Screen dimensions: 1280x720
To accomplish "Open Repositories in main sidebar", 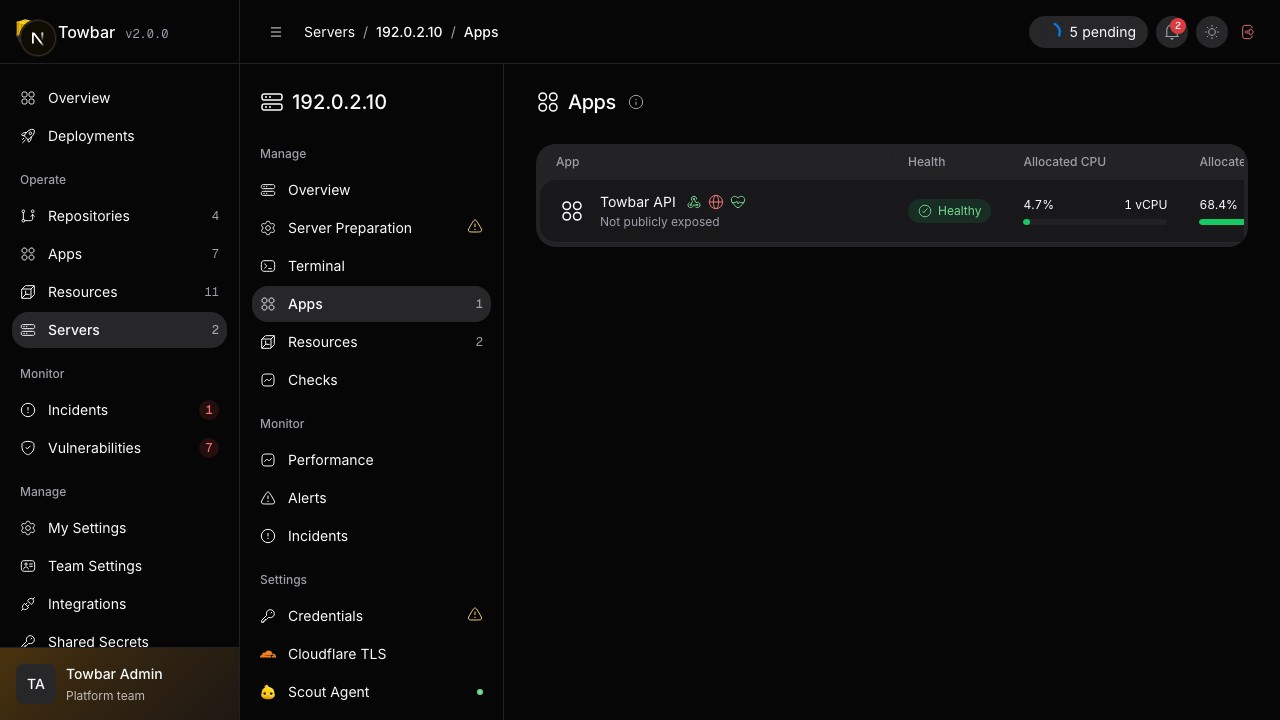I will pyautogui.click(x=119, y=216).
